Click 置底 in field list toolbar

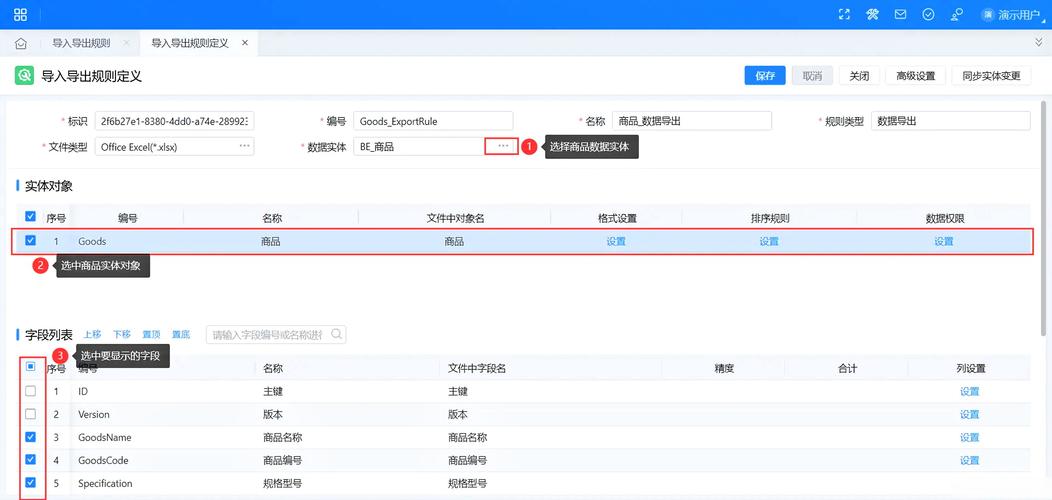180,334
